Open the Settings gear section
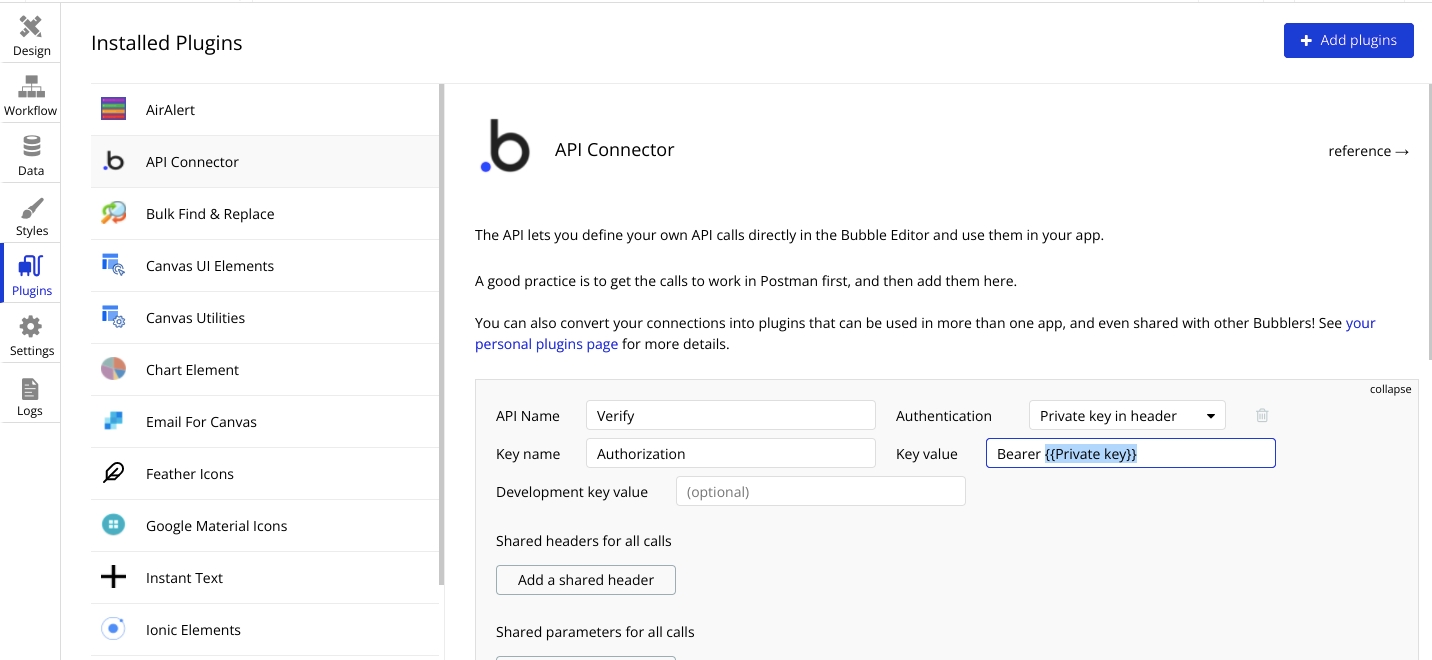Image resolution: width=1432 pixels, height=660 pixels. 31,336
